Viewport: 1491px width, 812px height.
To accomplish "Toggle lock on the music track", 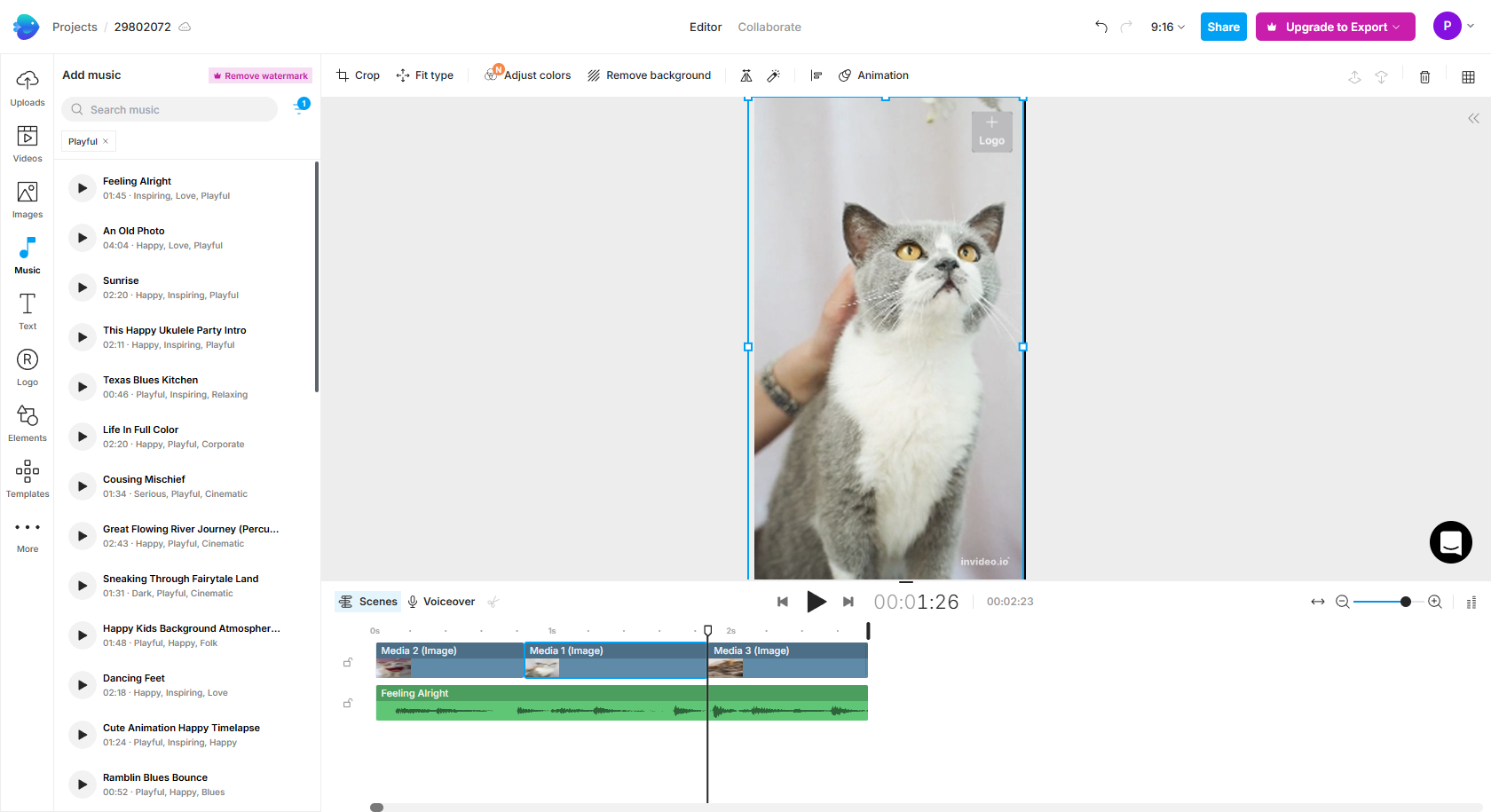I will click(x=348, y=703).
